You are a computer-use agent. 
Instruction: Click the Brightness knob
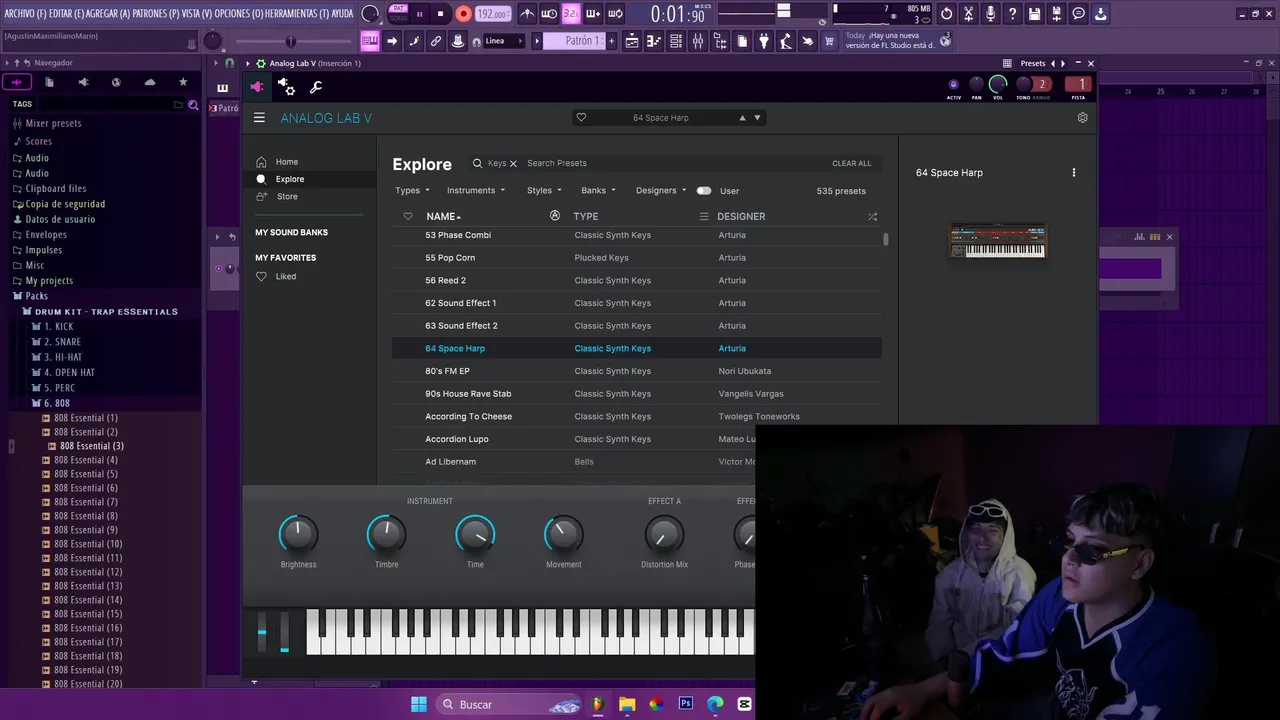click(298, 535)
